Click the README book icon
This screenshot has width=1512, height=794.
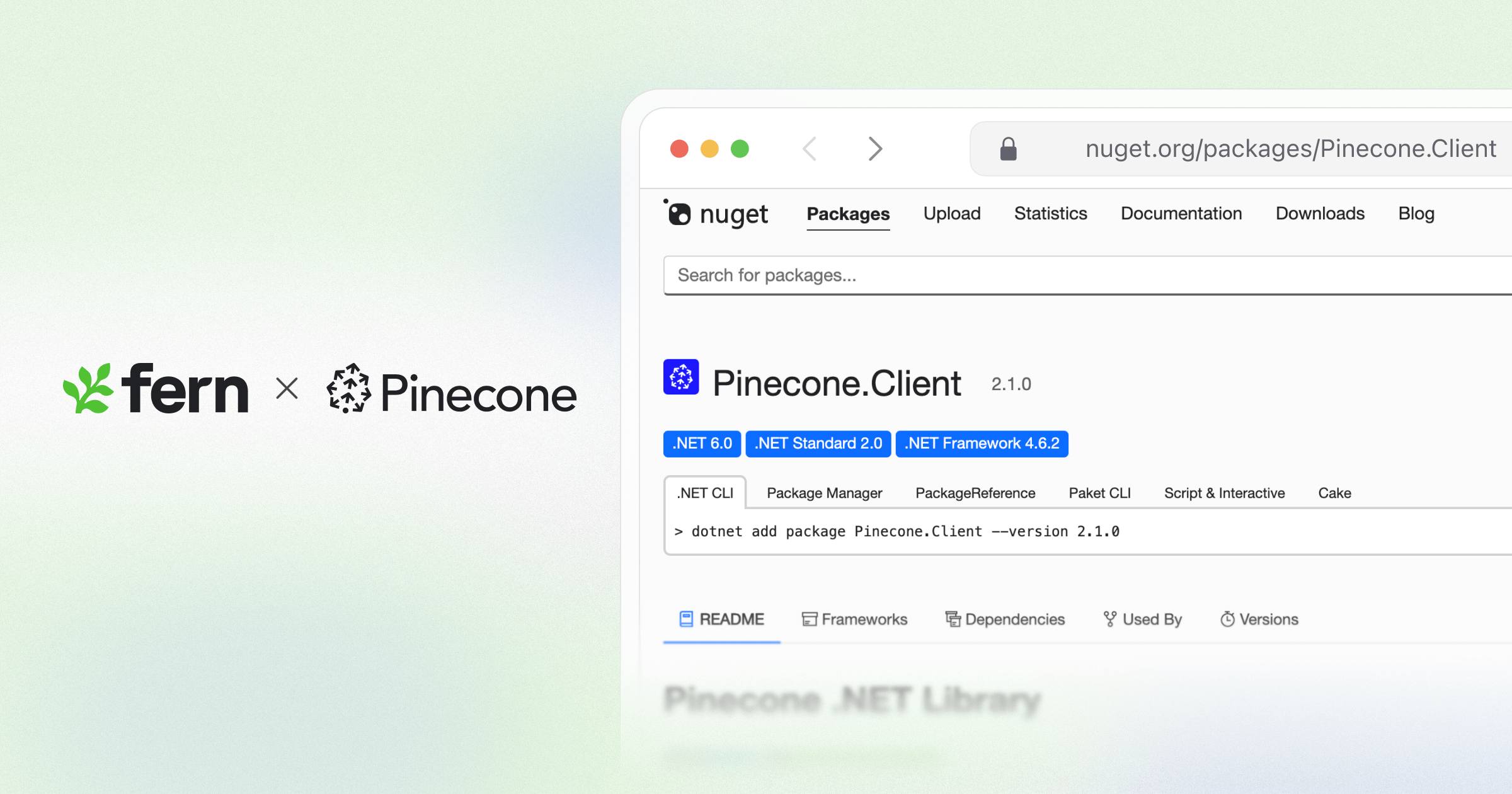[x=686, y=619]
